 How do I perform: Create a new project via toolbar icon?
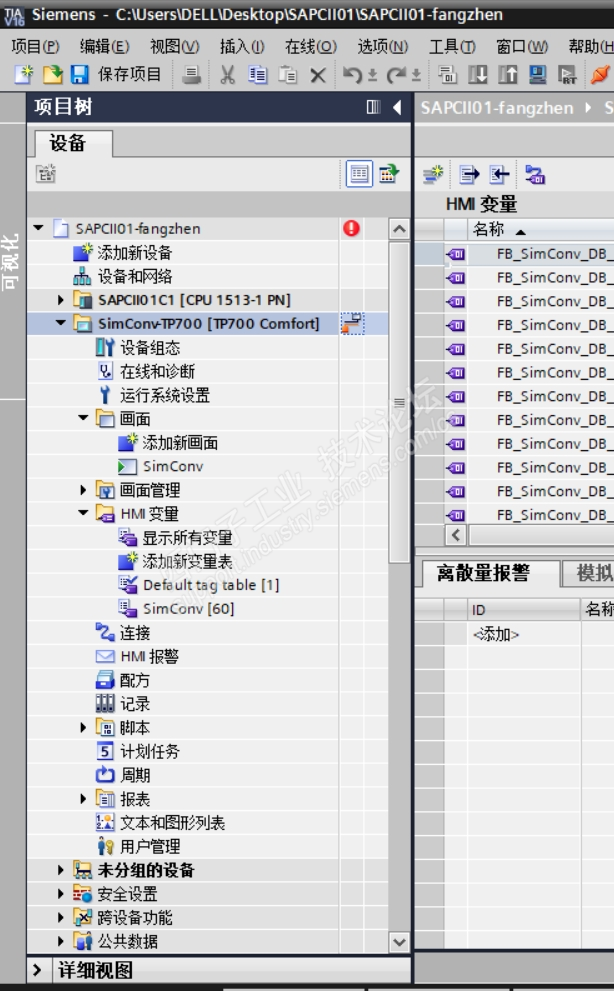pos(24,75)
